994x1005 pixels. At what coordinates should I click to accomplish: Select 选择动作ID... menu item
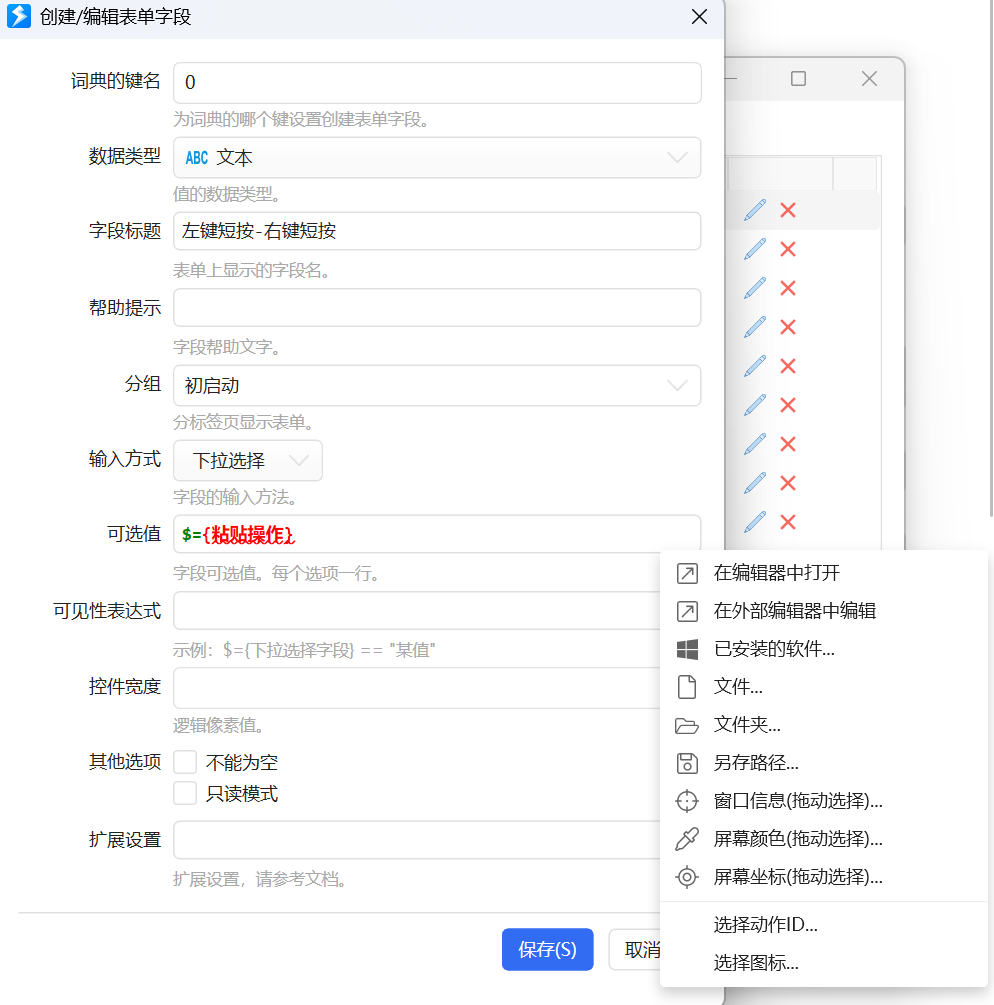tap(824, 924)
